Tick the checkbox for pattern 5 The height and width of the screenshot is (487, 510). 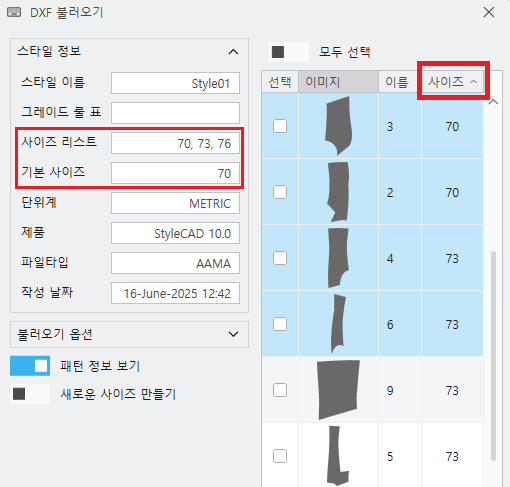280,456
